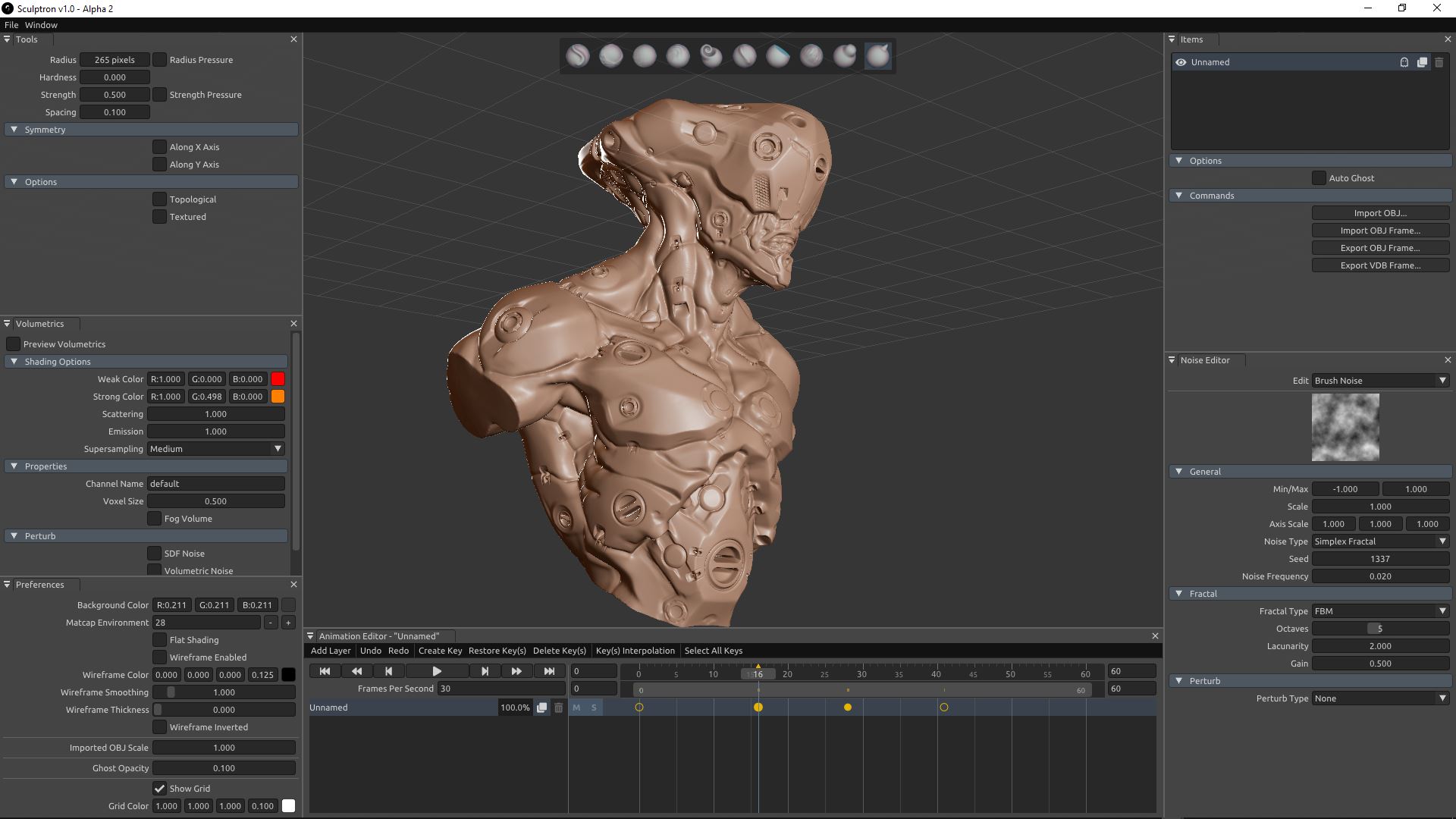
Task: Duplicate the Unnamed animation layer
Action: click(x=541, y=708)
